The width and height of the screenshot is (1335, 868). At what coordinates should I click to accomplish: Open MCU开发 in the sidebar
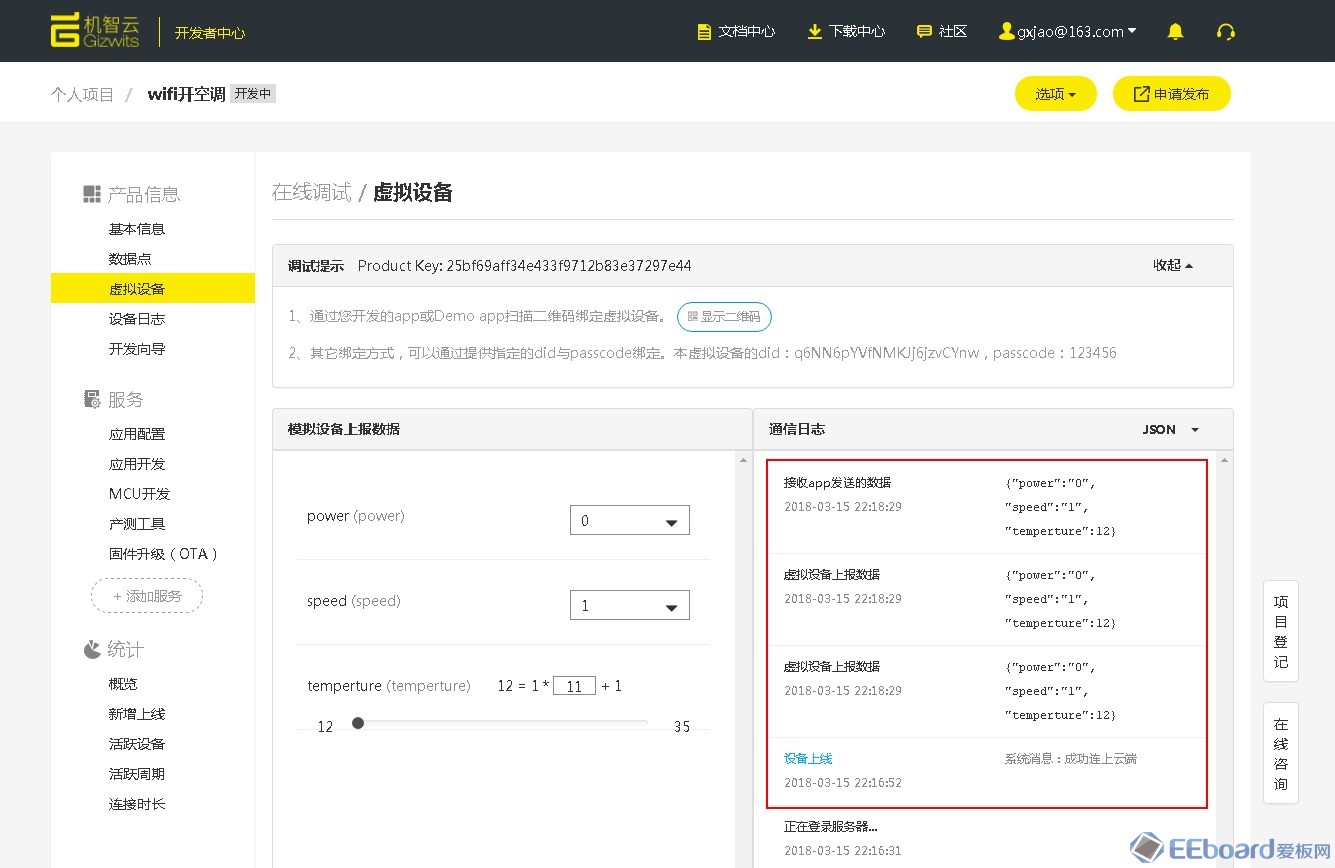(x=140, y=494)
